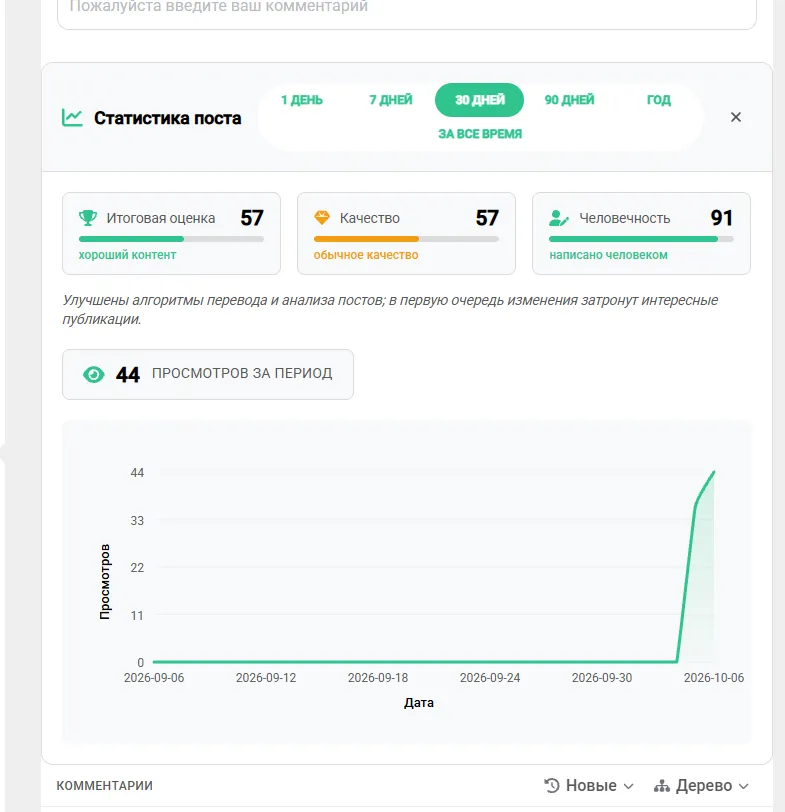Click the Итоговая оценка score 57

[x=252, y=218]
